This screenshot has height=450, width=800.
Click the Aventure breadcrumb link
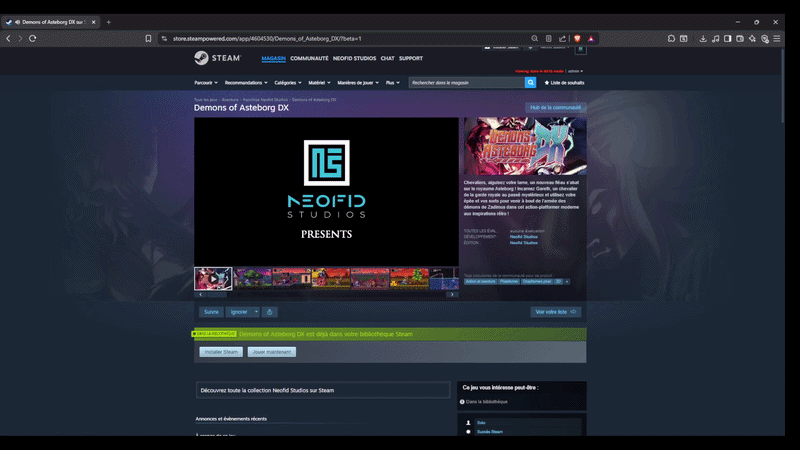click(230, 100)
